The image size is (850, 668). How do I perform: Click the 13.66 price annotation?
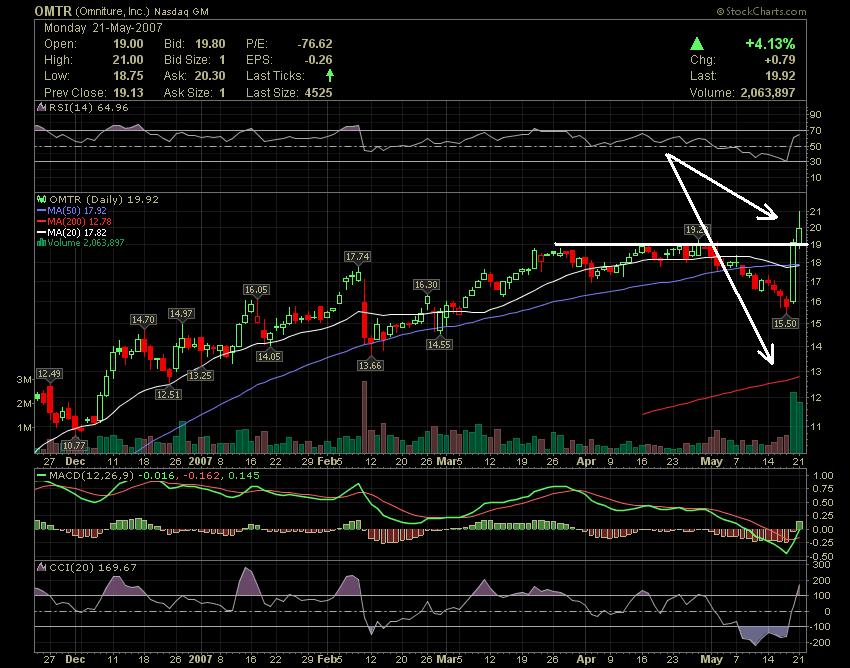(370, 365)
